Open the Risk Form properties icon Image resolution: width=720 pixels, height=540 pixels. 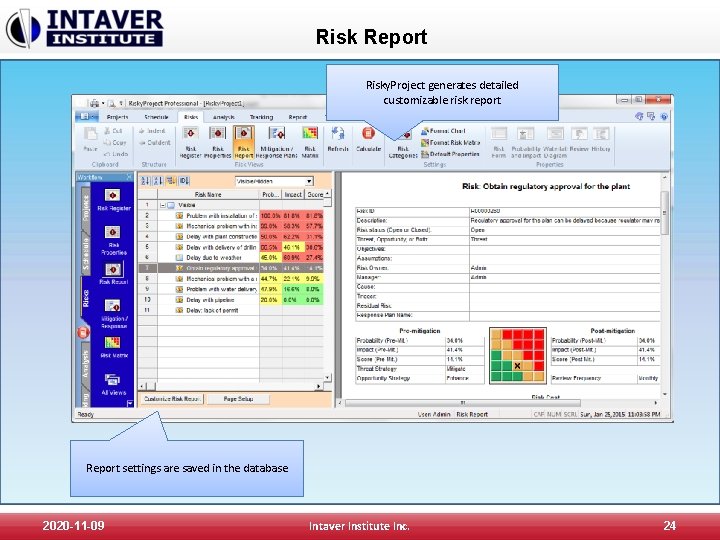499,142
